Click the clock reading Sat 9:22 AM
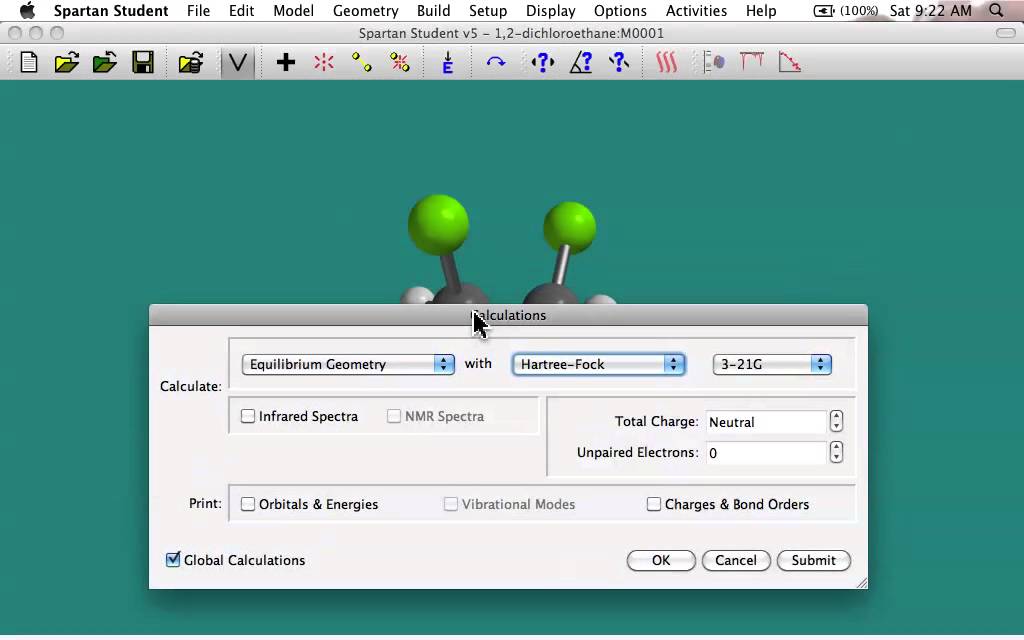The width and height of the screenshot is (1024, 640). (930, 11)
